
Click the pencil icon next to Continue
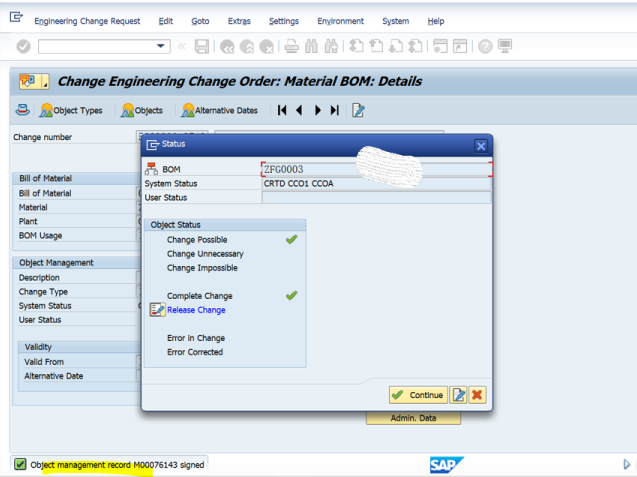459,395
